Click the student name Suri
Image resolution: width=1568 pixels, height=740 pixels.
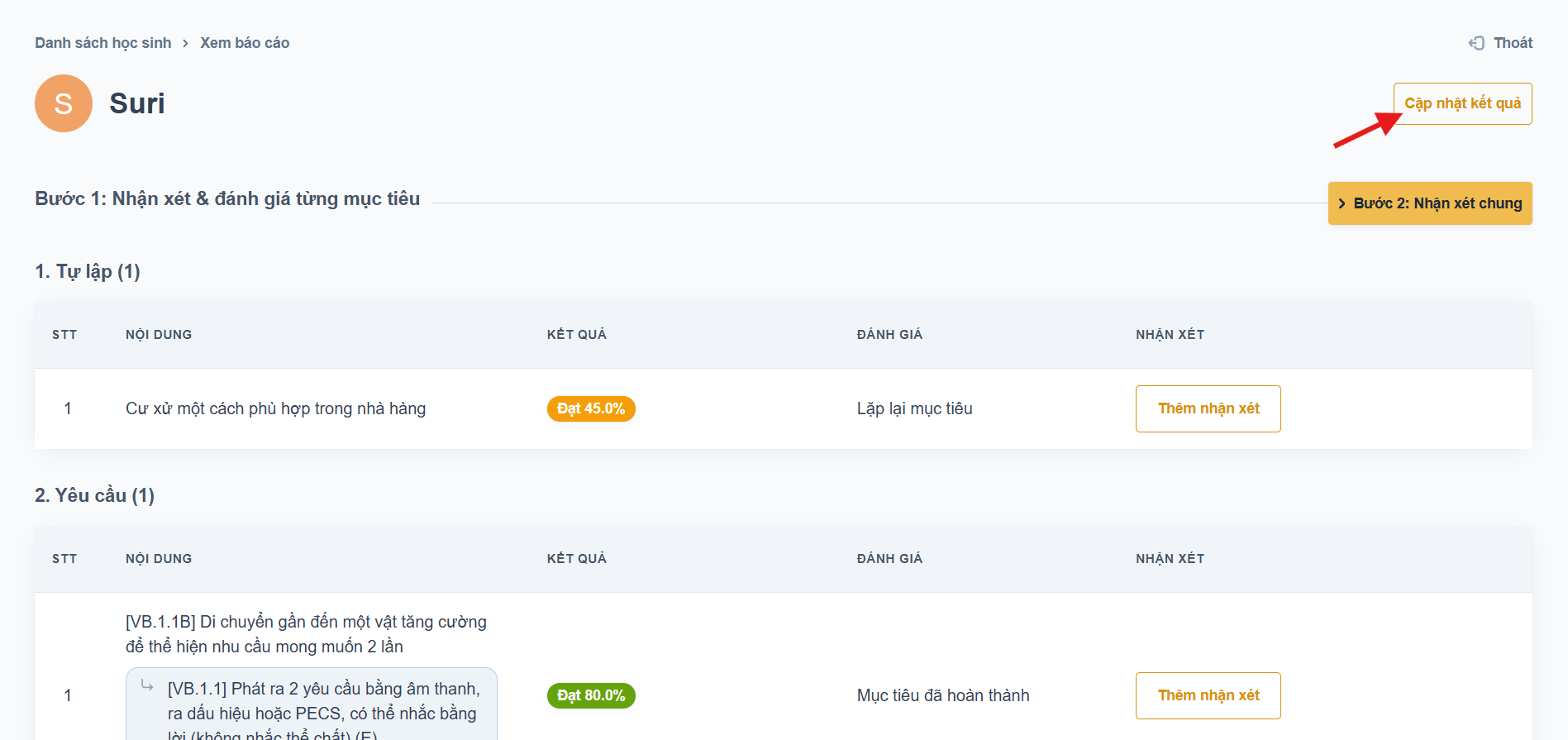[137, 103]
